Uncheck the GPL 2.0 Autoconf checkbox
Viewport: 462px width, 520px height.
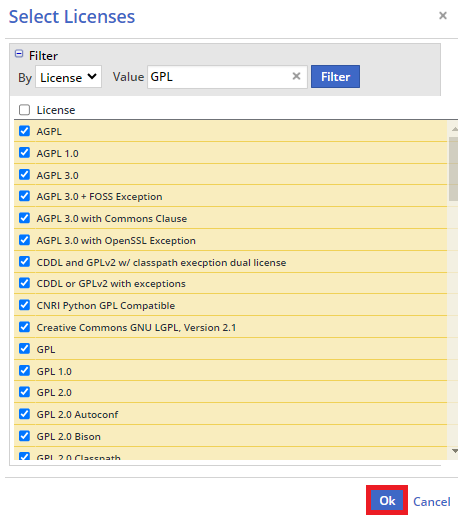24,414
